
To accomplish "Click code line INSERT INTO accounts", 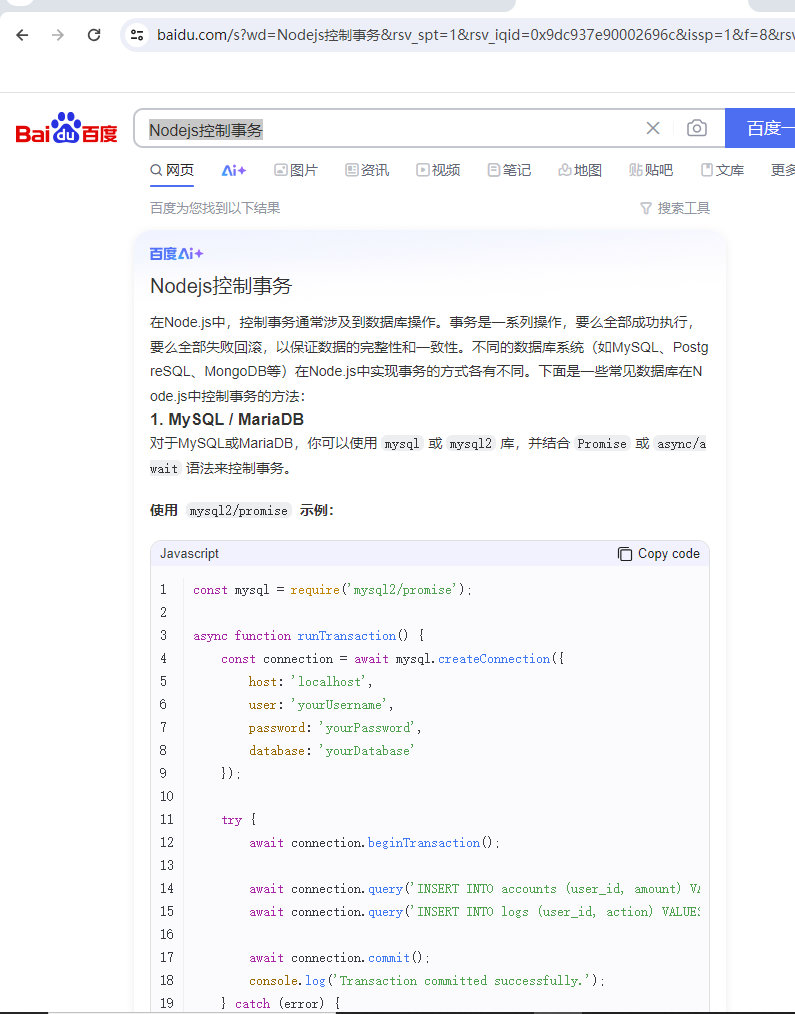I will pos(474,889).
